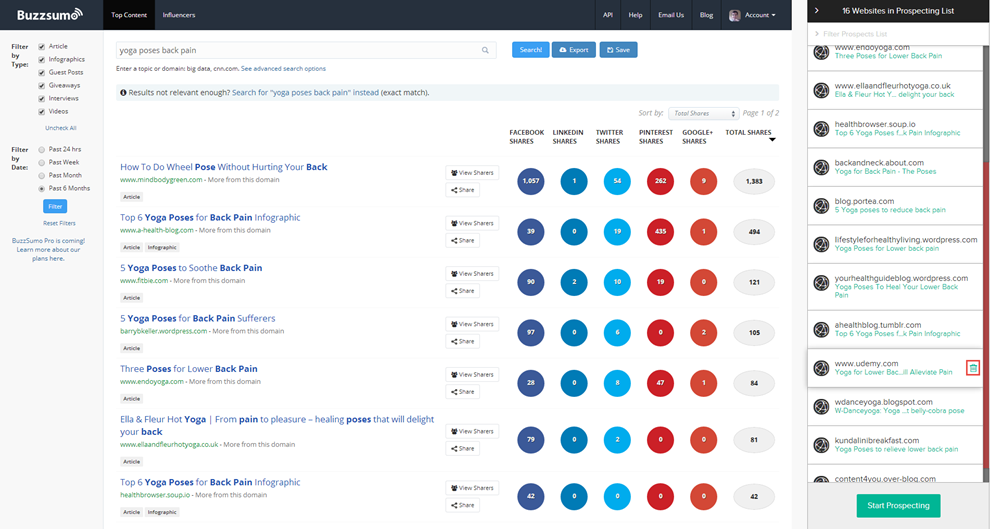Click total shares bubble 1,383
The image size is (990, 529).
pyautogui.click(x=754, y=181)
